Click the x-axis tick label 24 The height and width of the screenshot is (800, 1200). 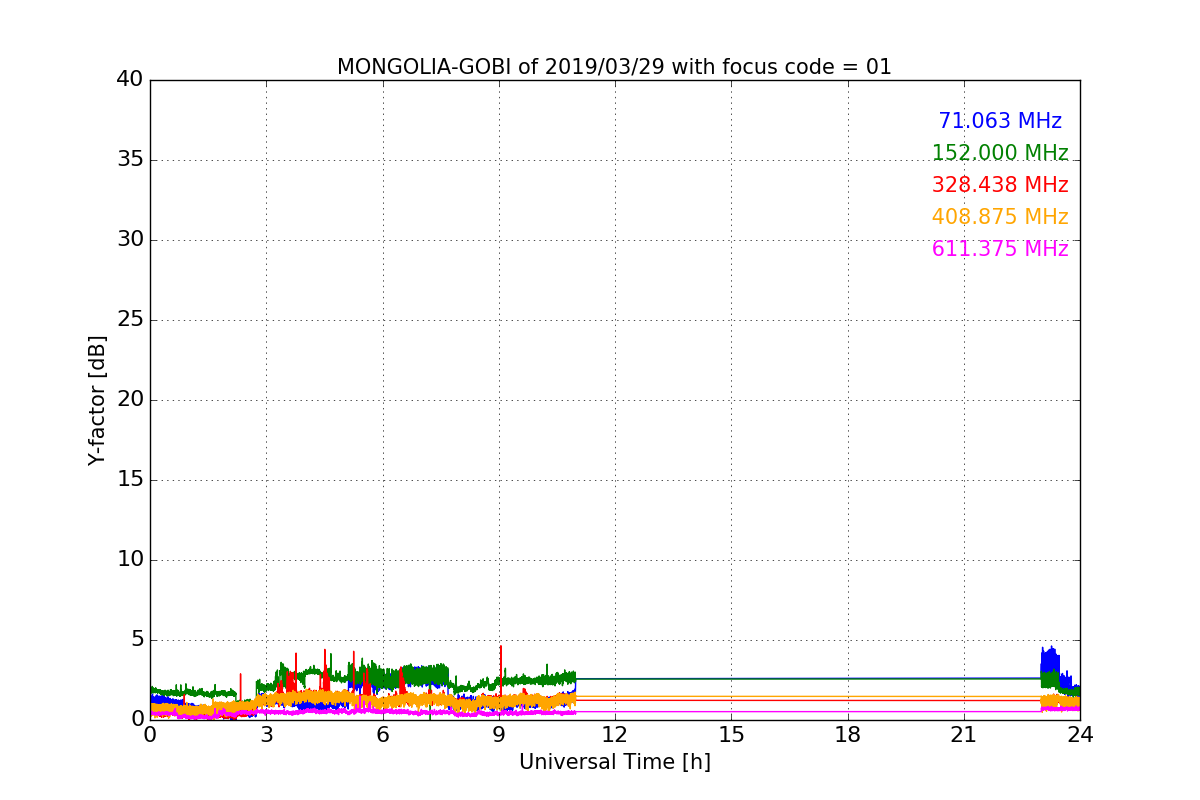coord(1080,735)
